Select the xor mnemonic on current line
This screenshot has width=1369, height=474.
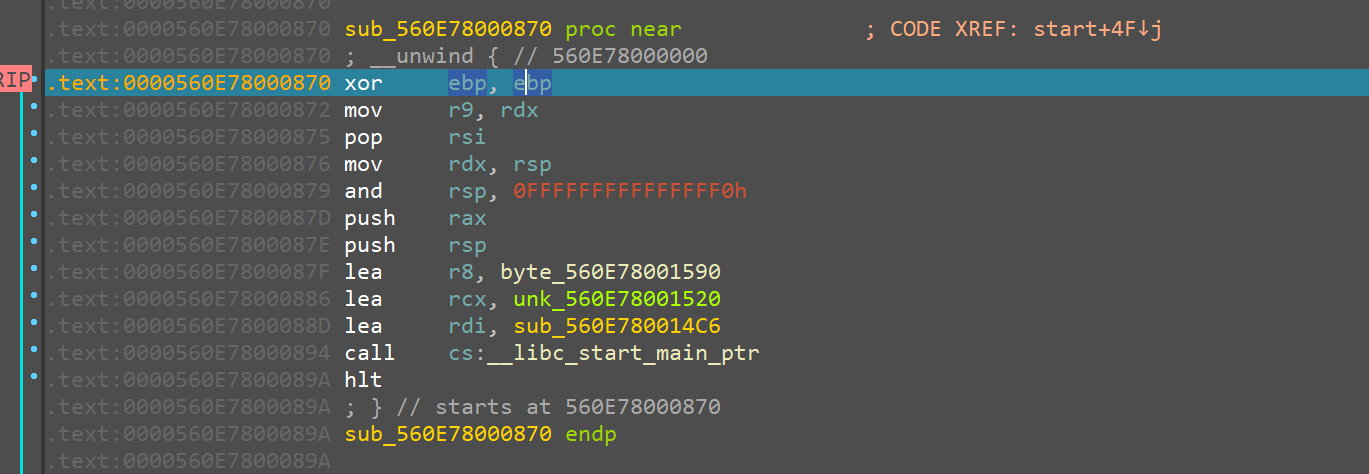pyautogui.click(x=363, y=83)
